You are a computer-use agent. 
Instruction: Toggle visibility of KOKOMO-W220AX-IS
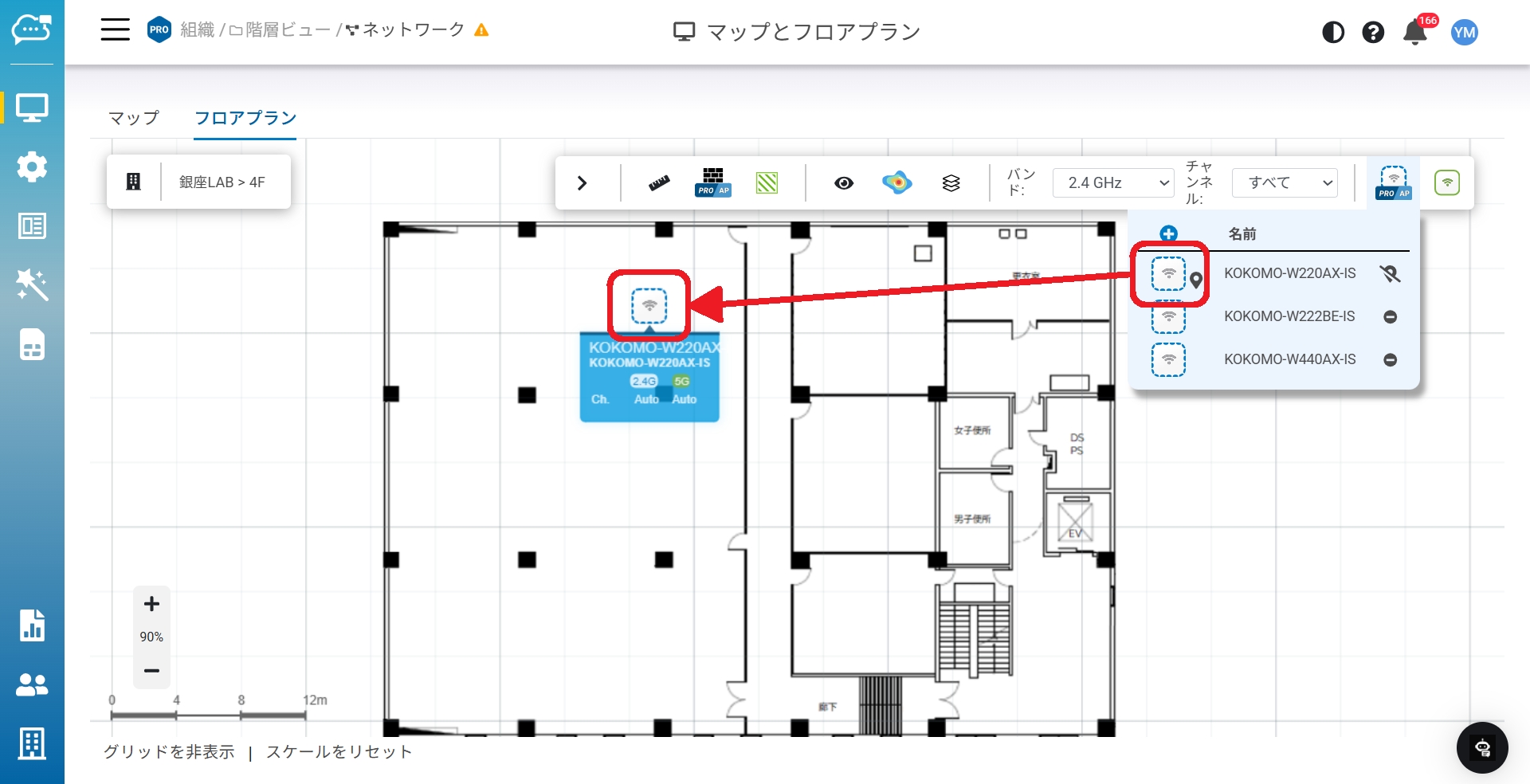pos(1390,274)
